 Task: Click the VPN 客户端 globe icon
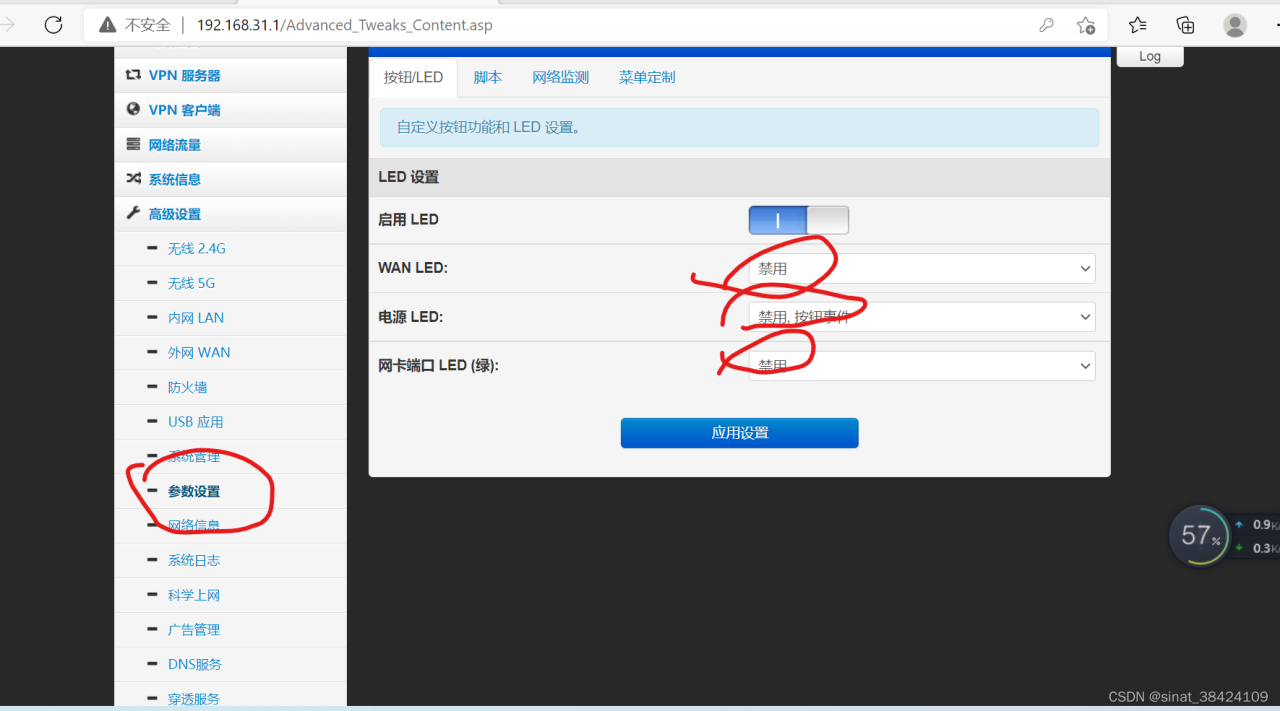click(133, 110)
